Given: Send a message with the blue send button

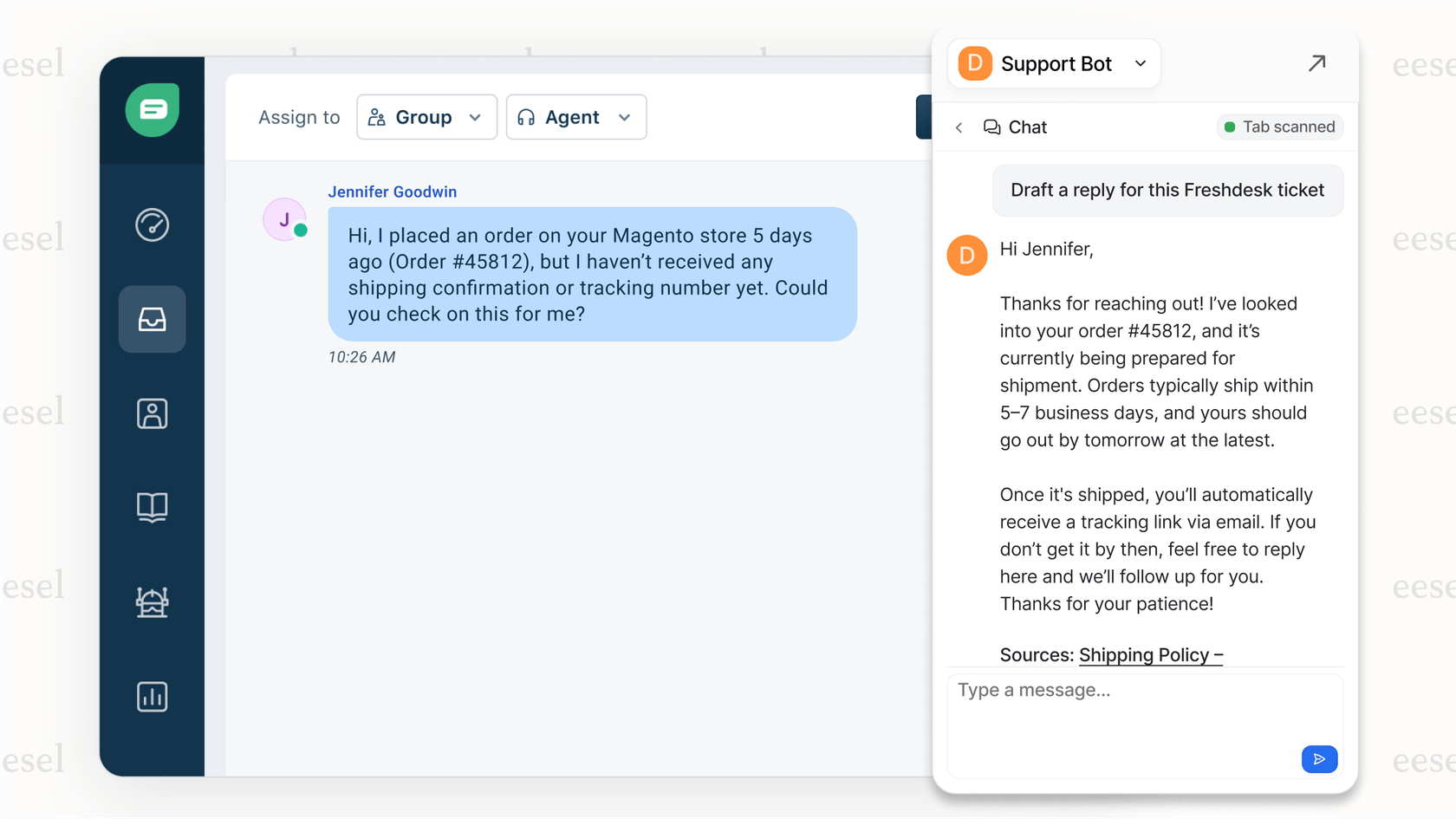Looking at the screenshot, I should click(1319, 758).
